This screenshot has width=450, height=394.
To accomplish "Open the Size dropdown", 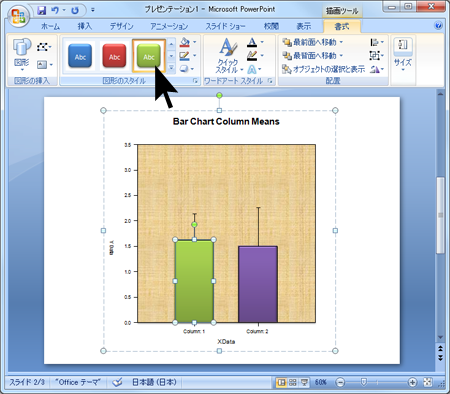I will click(403, 55).
